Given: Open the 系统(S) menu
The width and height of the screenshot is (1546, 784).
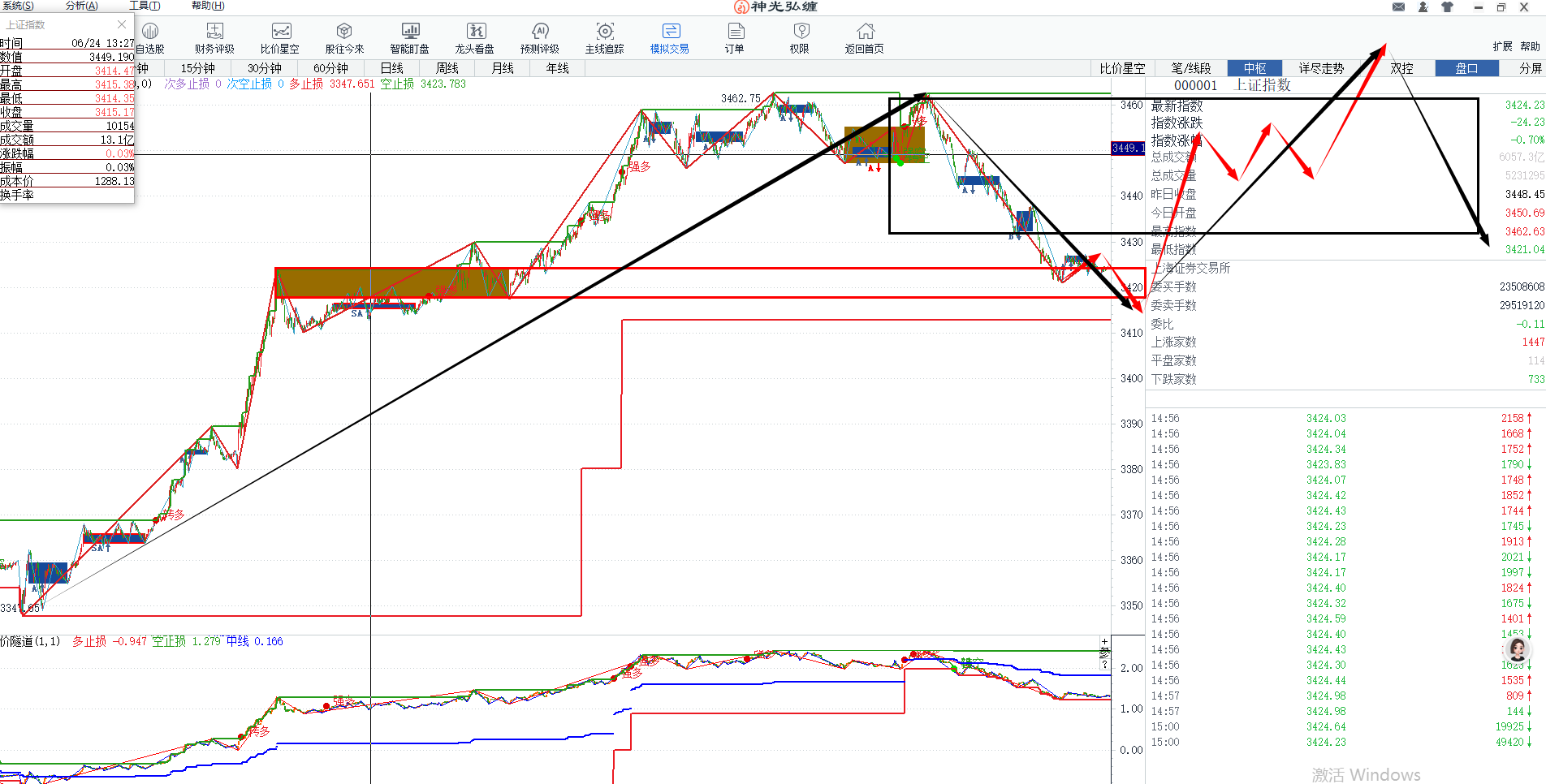Looking at the screenshot, I should point(18,6).
